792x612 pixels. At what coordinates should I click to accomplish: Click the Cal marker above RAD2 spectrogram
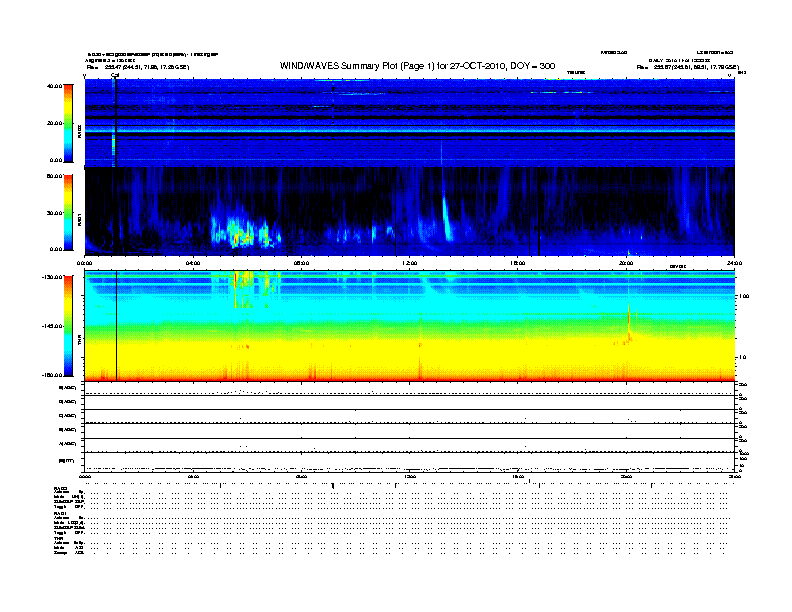115,75
